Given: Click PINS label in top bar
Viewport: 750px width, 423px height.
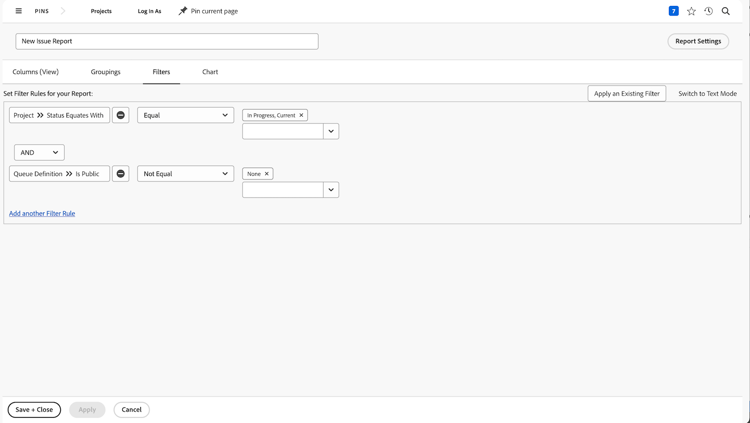Looking at the screenshot, I should 42,11.
